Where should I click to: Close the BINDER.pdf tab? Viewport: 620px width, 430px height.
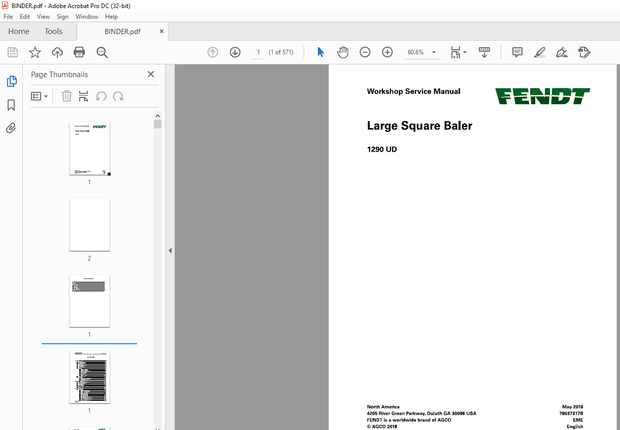point(162,31)
